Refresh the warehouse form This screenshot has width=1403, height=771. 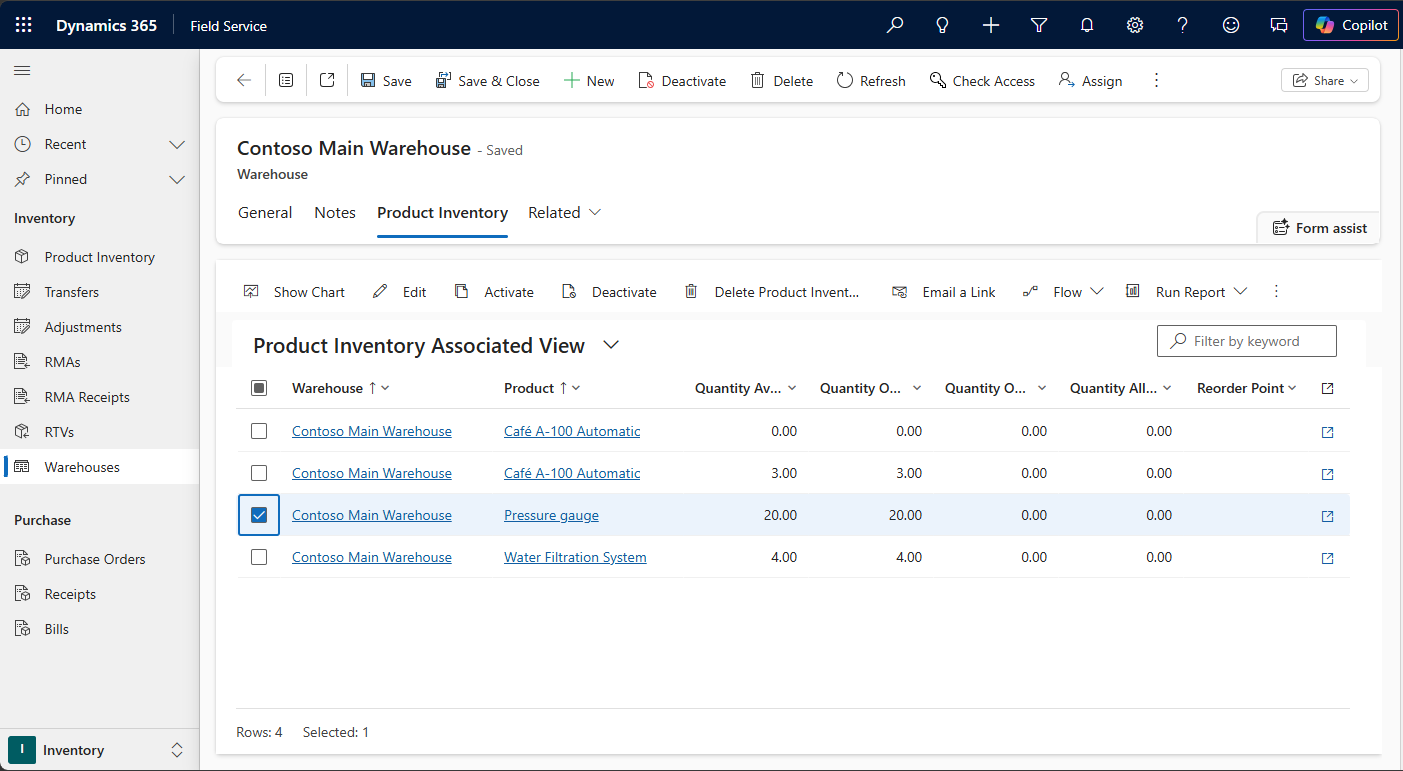tap(871, 81)
